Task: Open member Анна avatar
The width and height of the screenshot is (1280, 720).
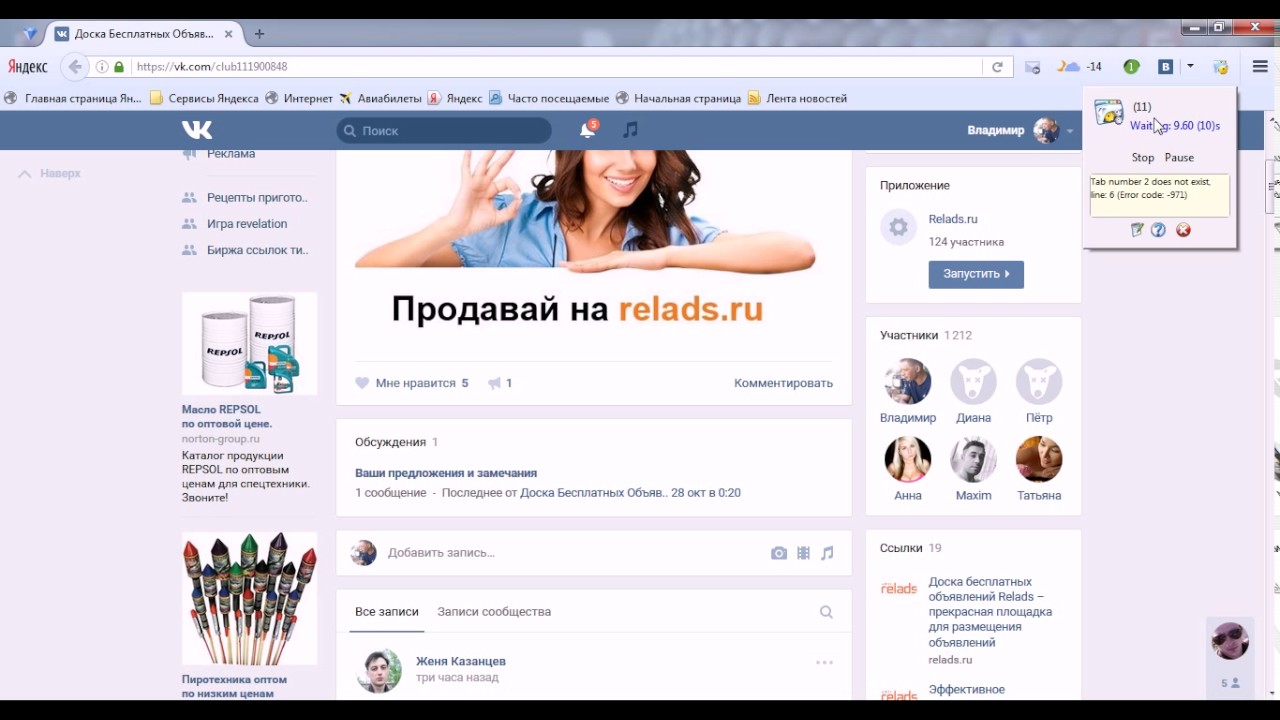Action: (908, 459)
